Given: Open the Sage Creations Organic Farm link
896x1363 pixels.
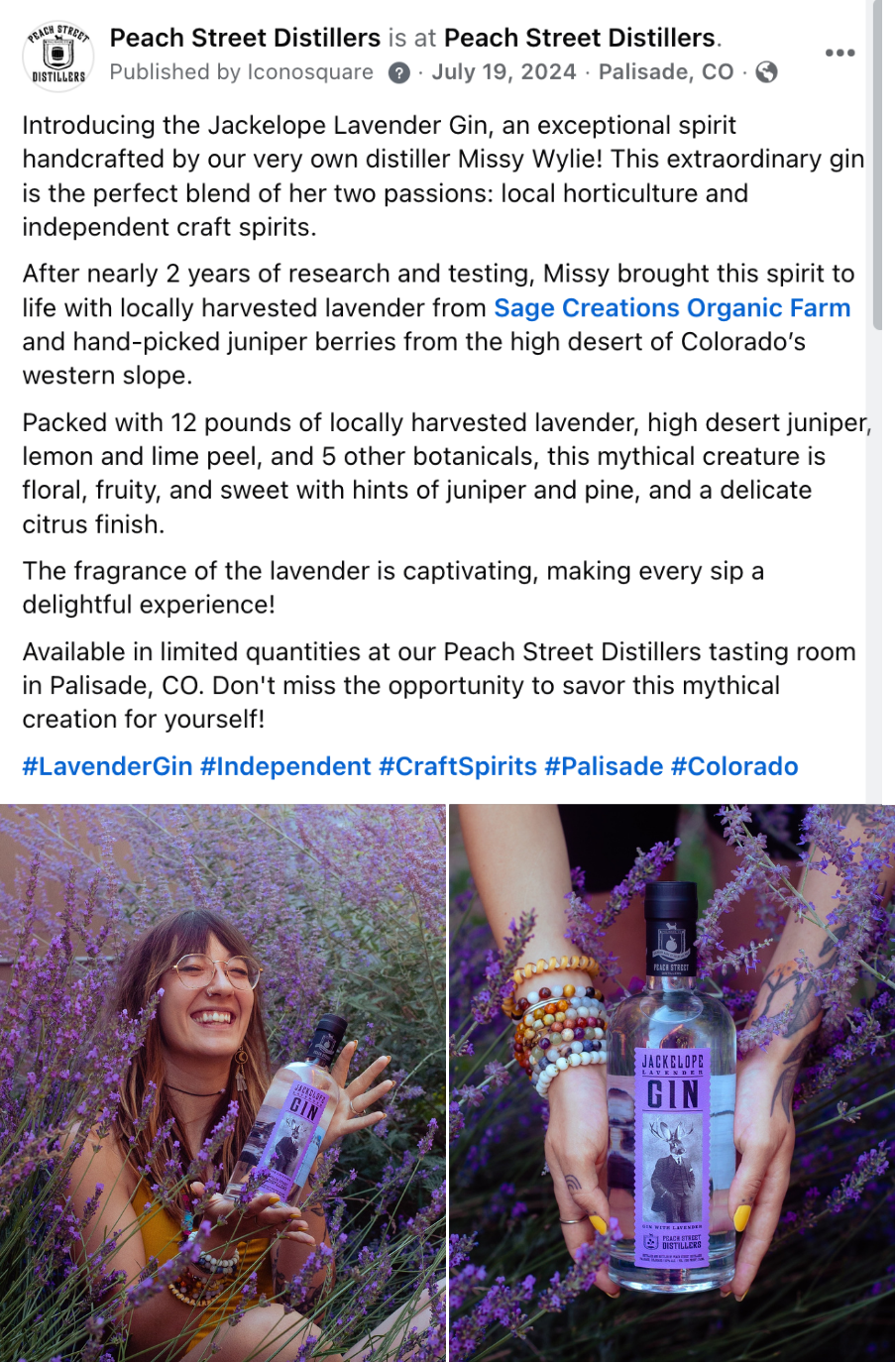Looking at the screenshot, I should click(x=672, y=308).
